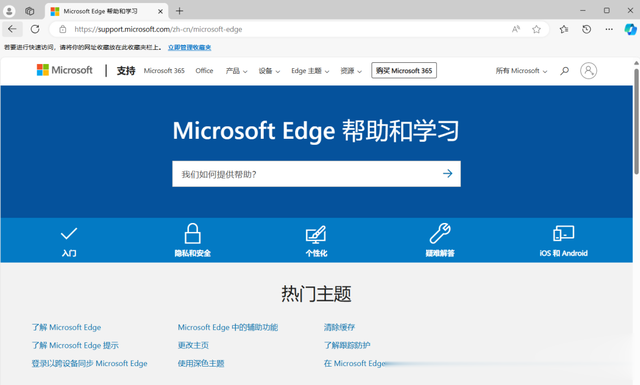The width and height of the screenshot is (640, 385).
Task: Sign in via the account avatar icon
Action: click(x=588, y=71)
